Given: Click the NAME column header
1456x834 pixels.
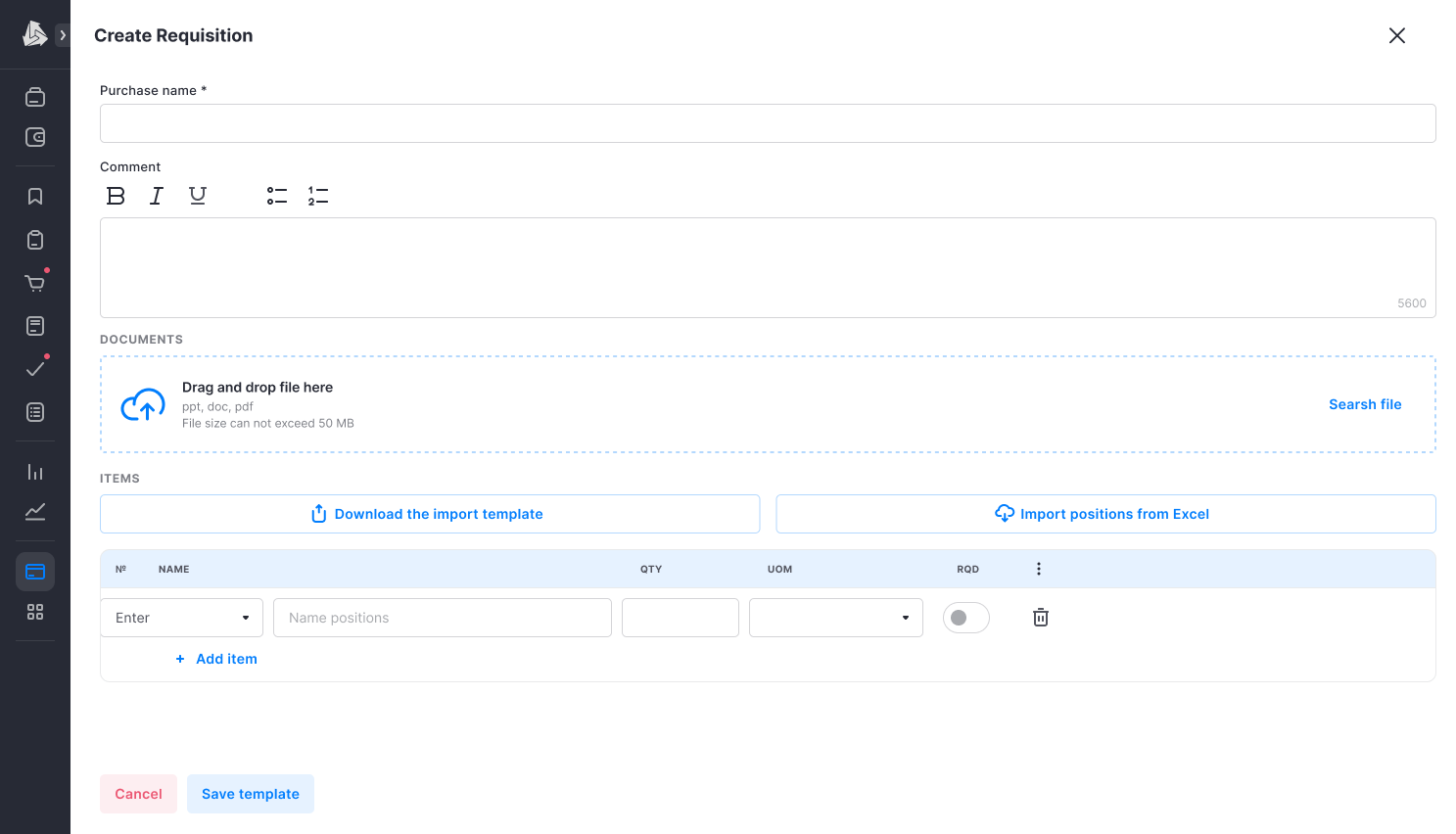Looking at the screenshot, I should [x=174, y=569].
